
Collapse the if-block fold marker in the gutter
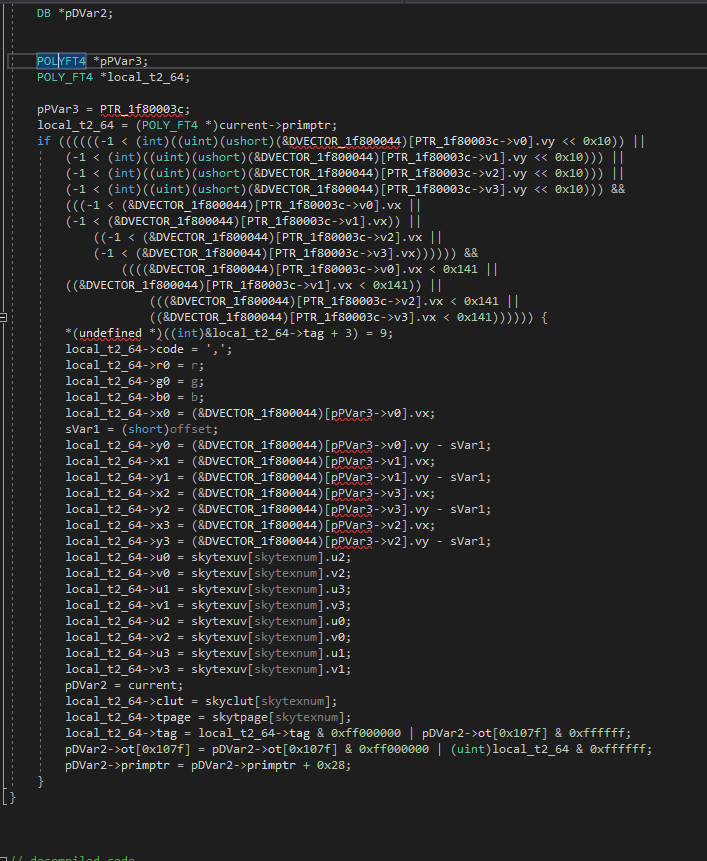[x=5, y=317]
